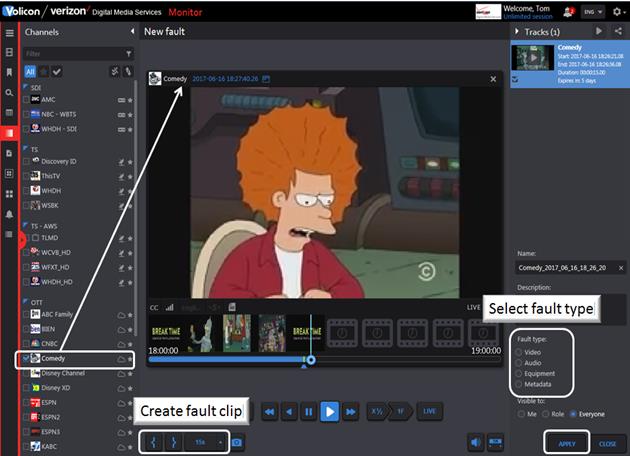Collapse the SDI channel group

click(25, 87)
